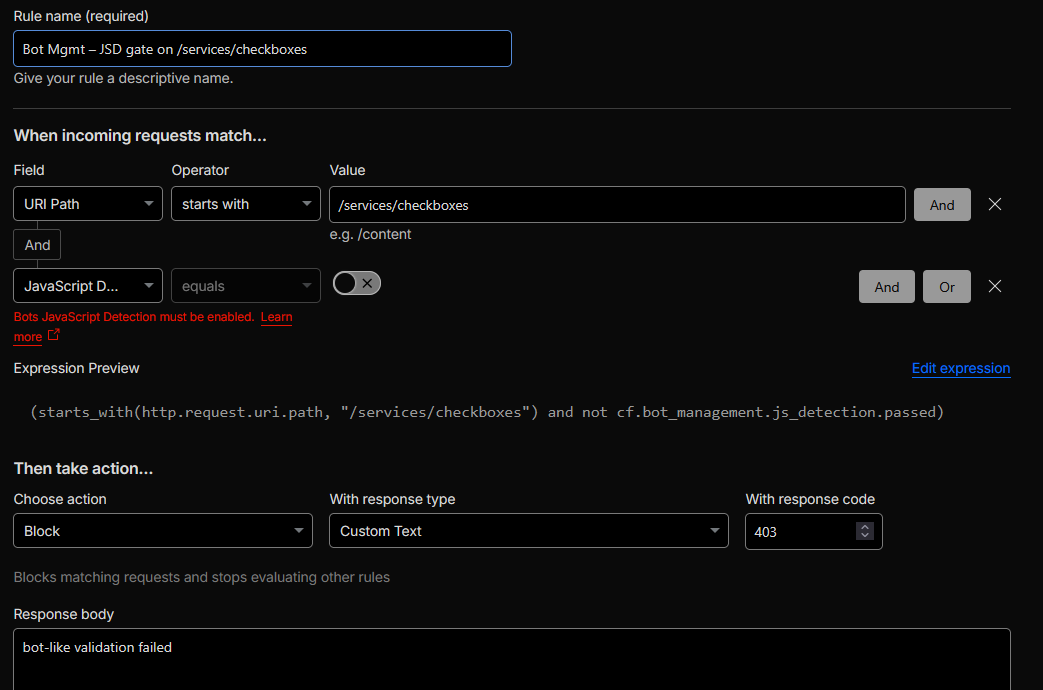Screen dimensions: 1043x690
Task: Open the Choose action dropdown showing Block
Action: click(x=162, y=531)
